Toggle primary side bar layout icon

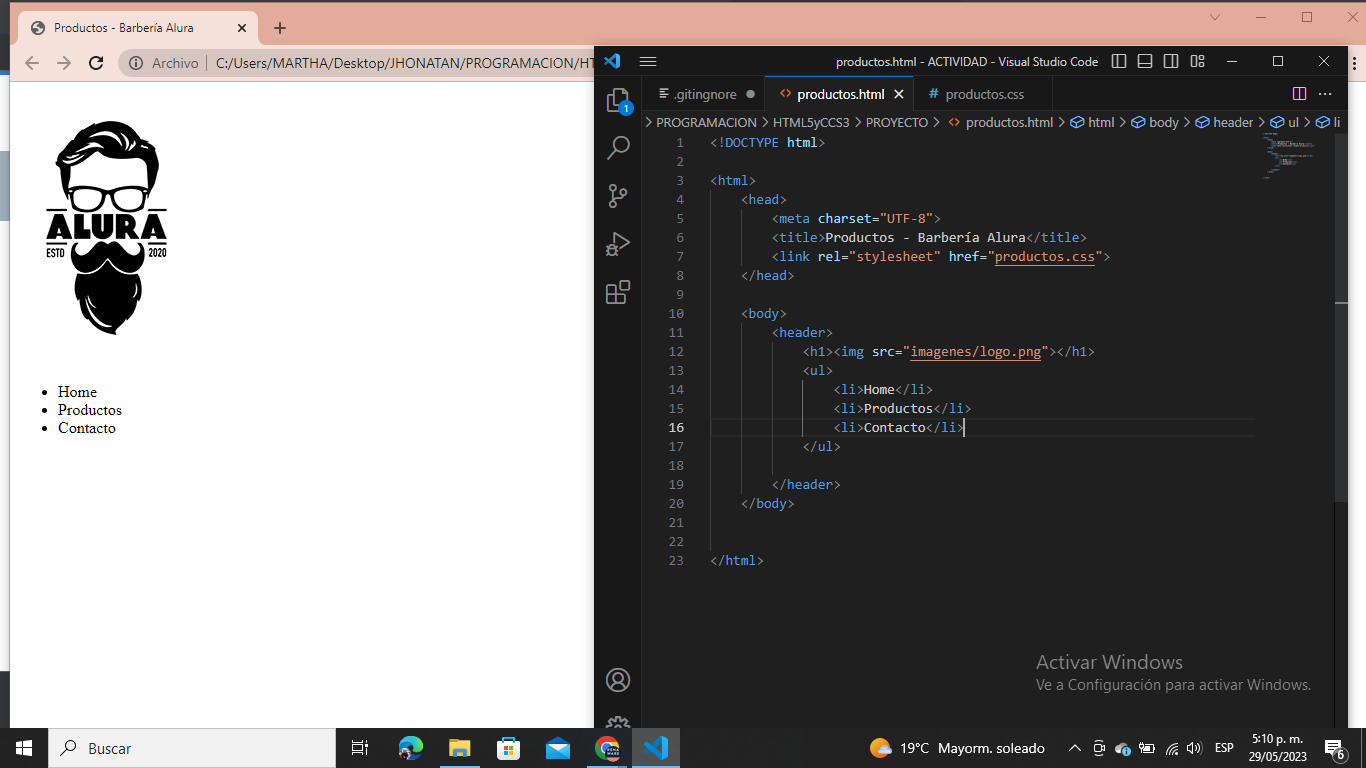[1119, 61]
